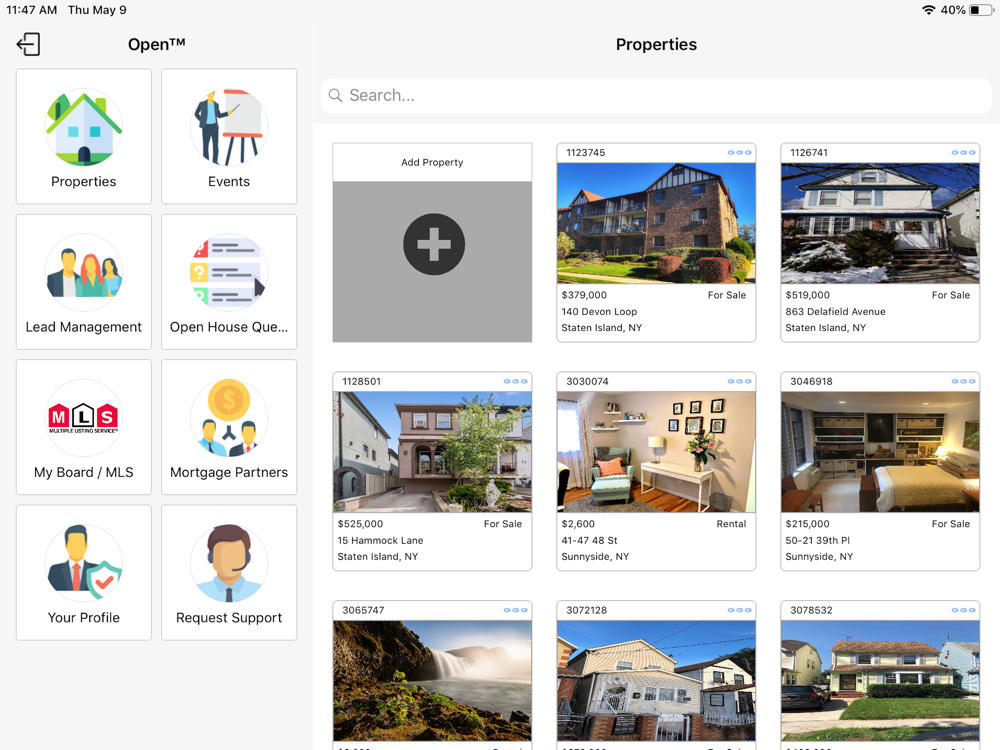Open the Your Profile shield icon
This screenshot has height=750, width=1000.
84,563
